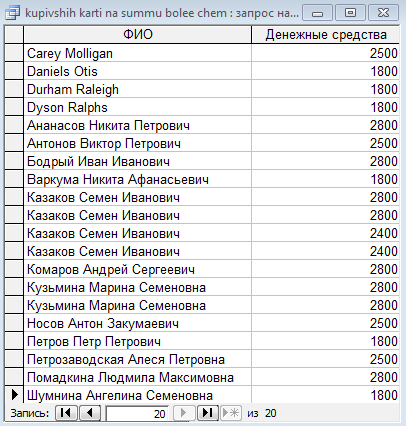The height and width of the screenshot is (426, 406).
Task: Select the row selector for Durham Raleigh
Action: [x=14, y=89]
